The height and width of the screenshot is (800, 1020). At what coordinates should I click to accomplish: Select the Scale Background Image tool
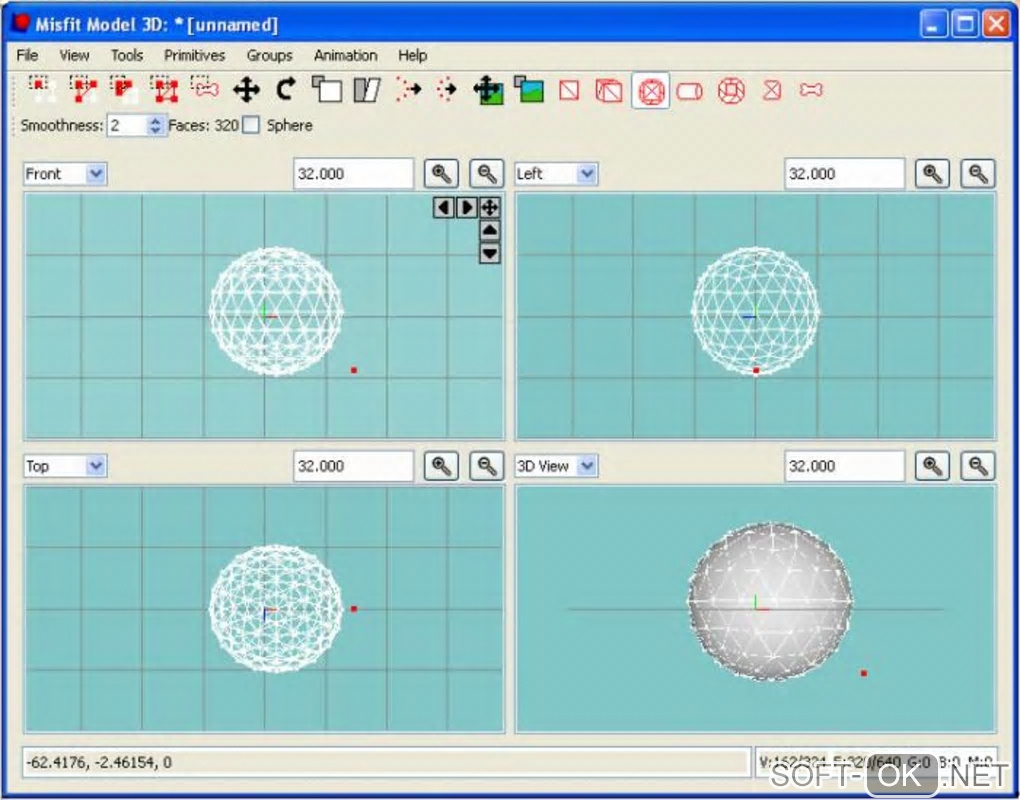click(x=529, y=90)
